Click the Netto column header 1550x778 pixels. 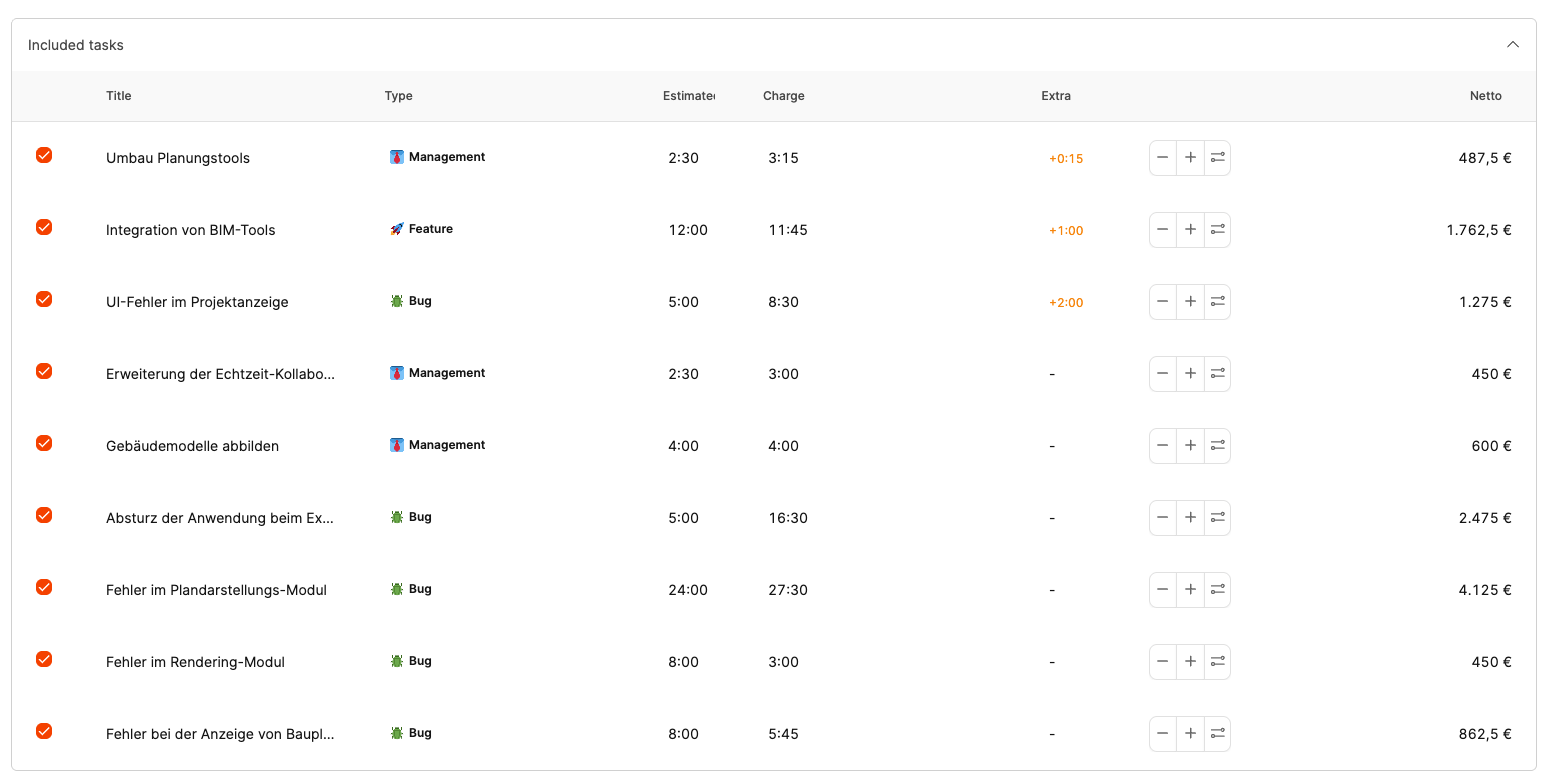point(1485,96)
